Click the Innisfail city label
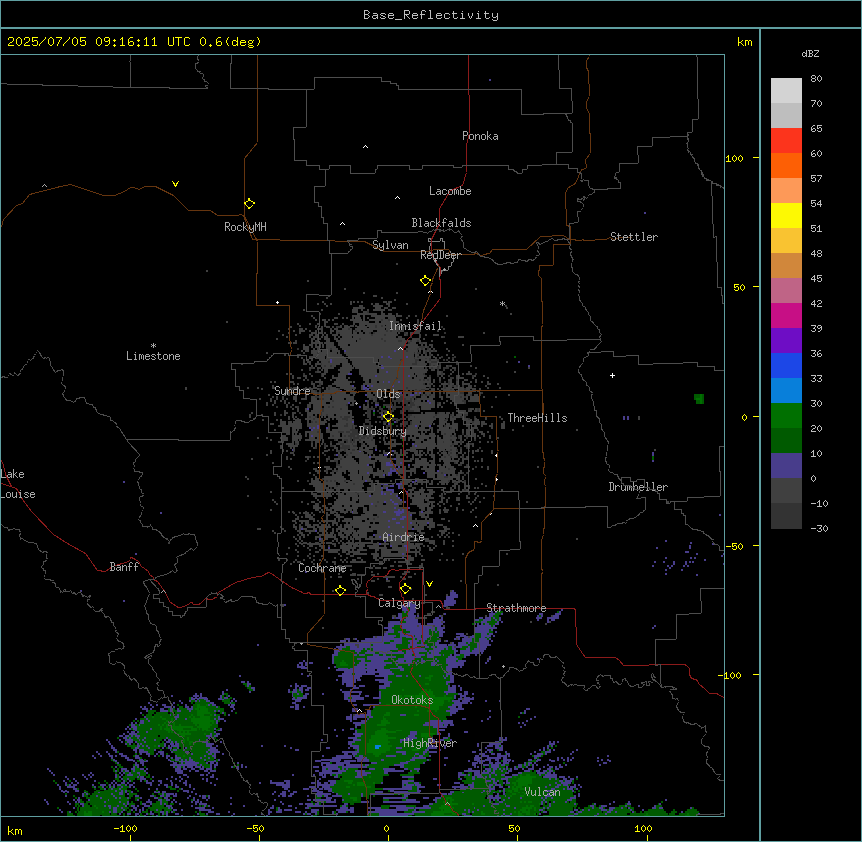Viewport: 862px width, 842px height. 416,326
